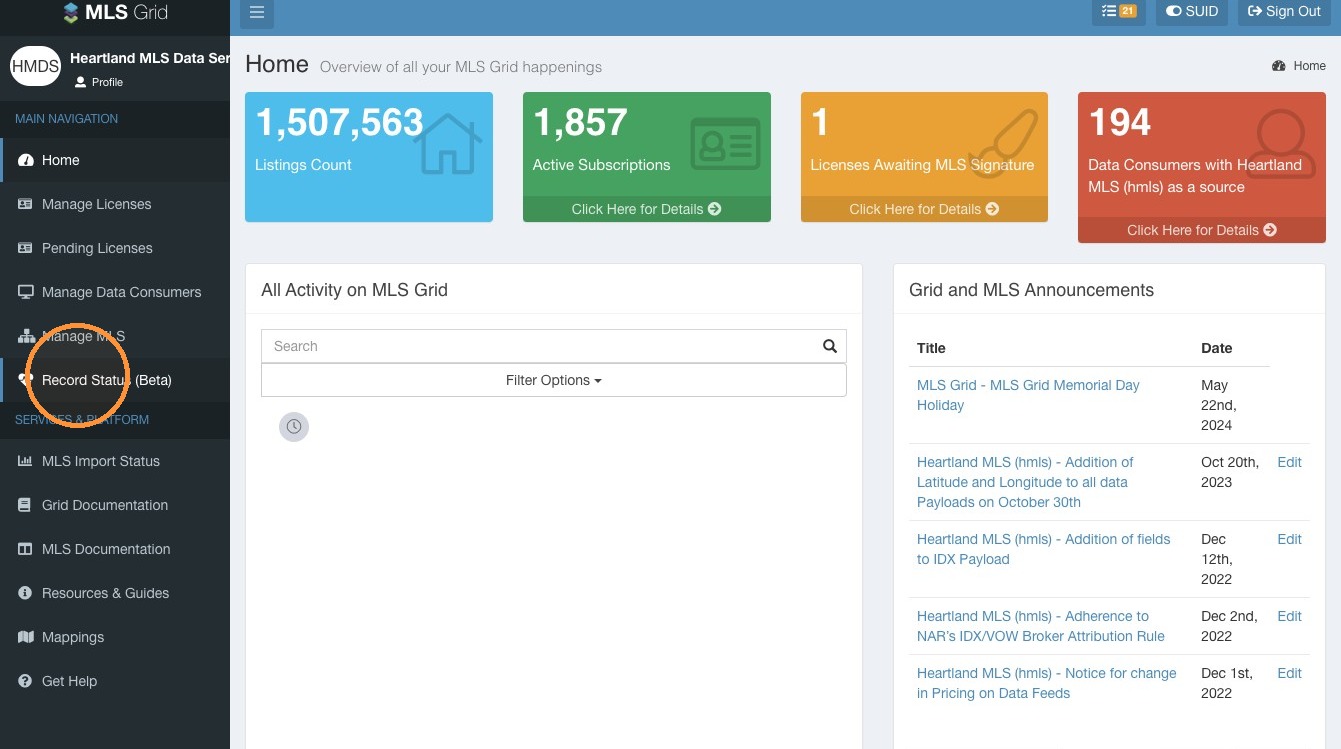The width and height of the screenshot is (1341, 749).
Task: Click the hamburger menu toggle icon
Action: click(x=257, y=12)
